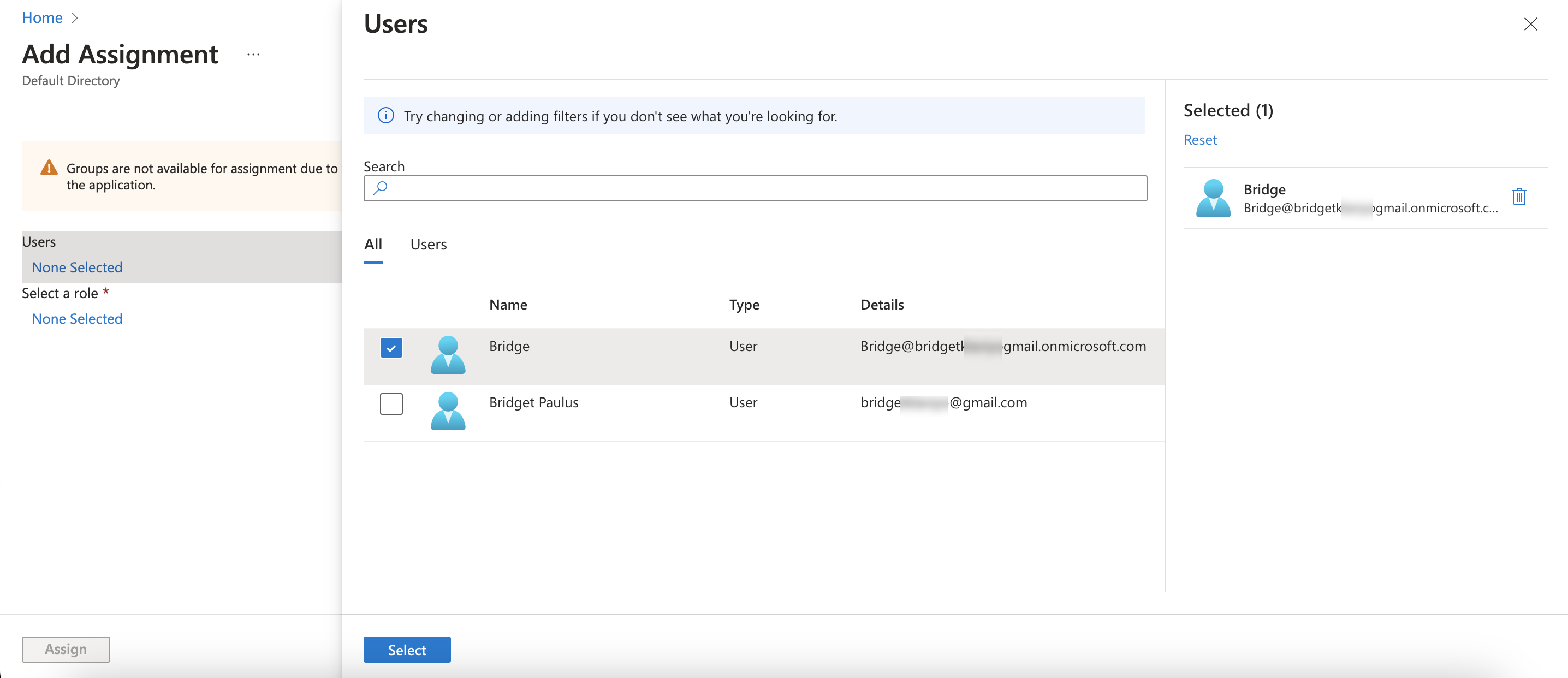This screenshot has height=678, width=1568.
Task: Switch to the Users tab
Action: pos(428,243)
